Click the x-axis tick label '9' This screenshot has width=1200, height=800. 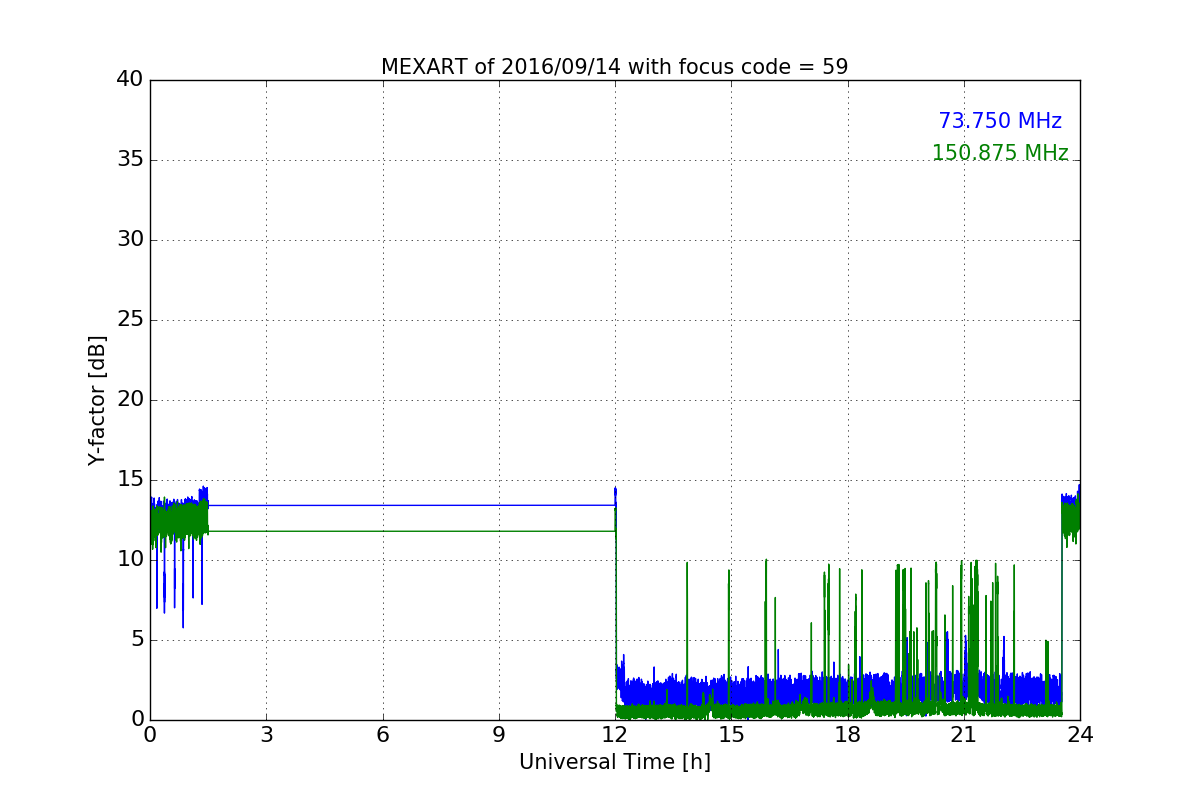click(x=499, y=735)
